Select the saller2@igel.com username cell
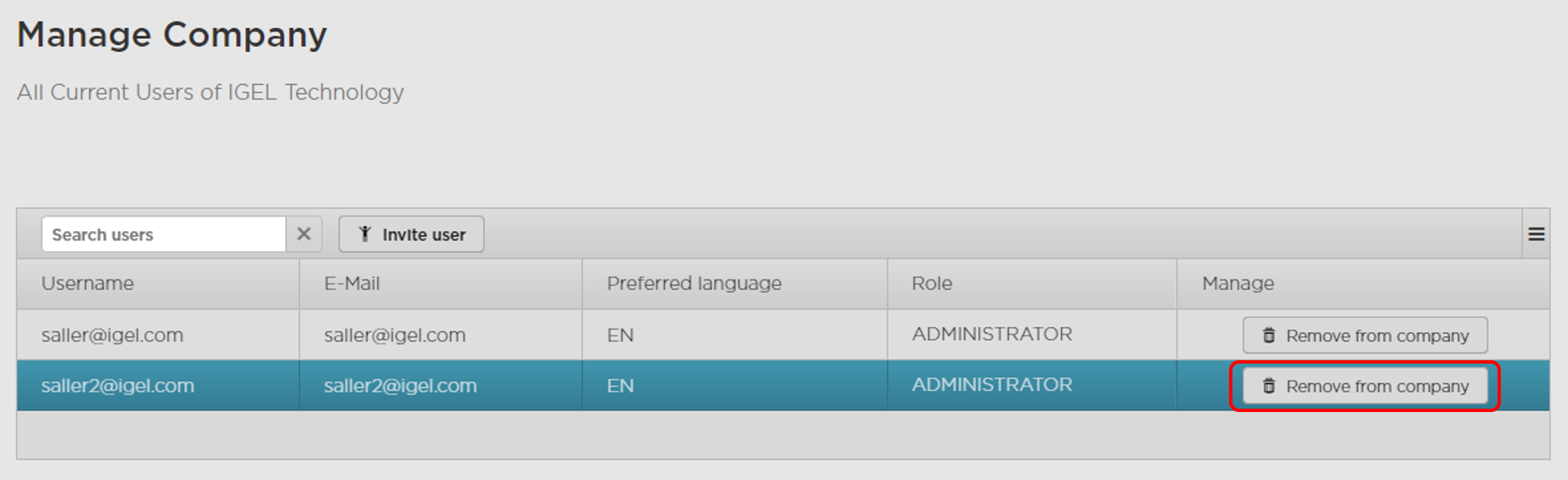 [x=117, y=386]
